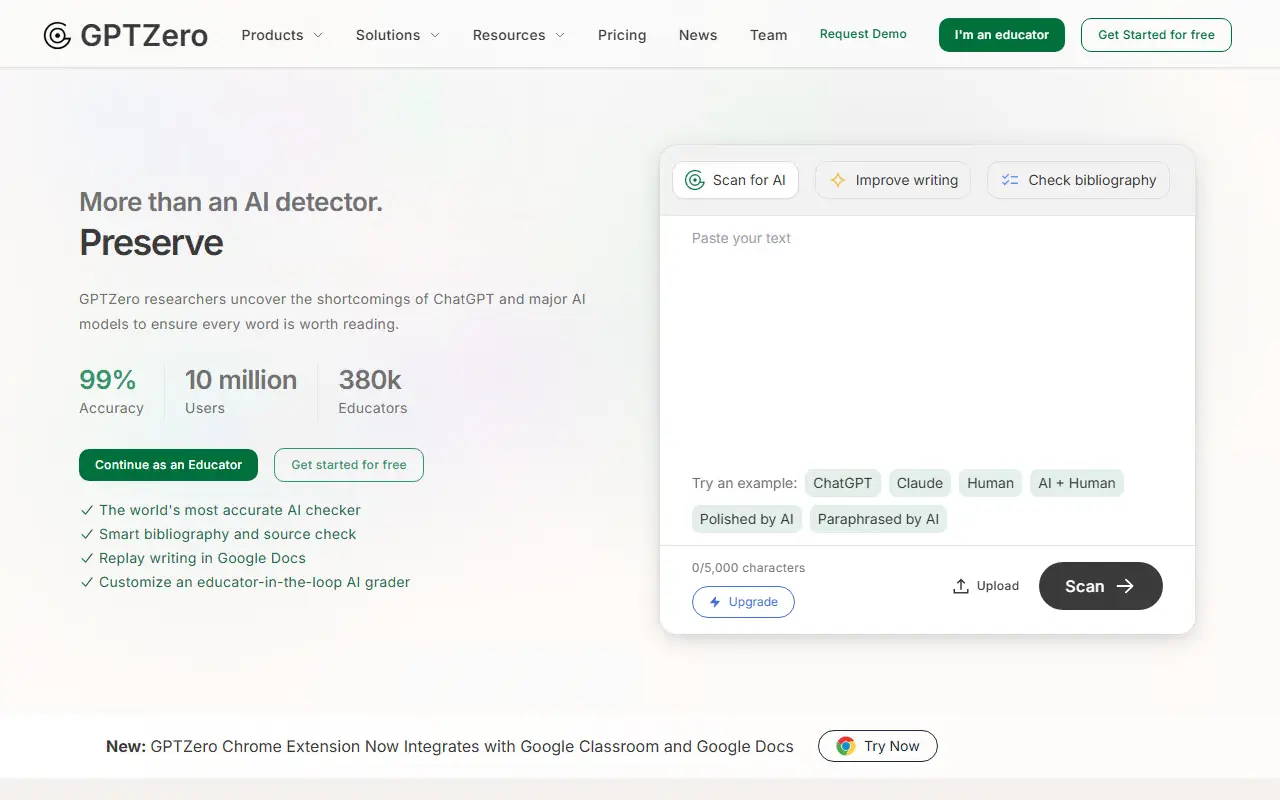
Task: Open the Solutions dropdown menu
Action: point(397,34)
